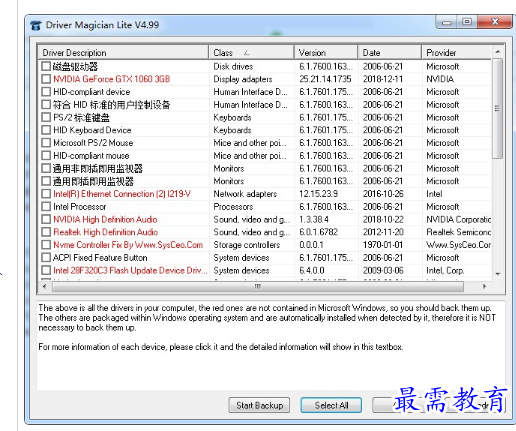Sort list by the Class column header
516x431 pixels.
click(x=251, y=53)
